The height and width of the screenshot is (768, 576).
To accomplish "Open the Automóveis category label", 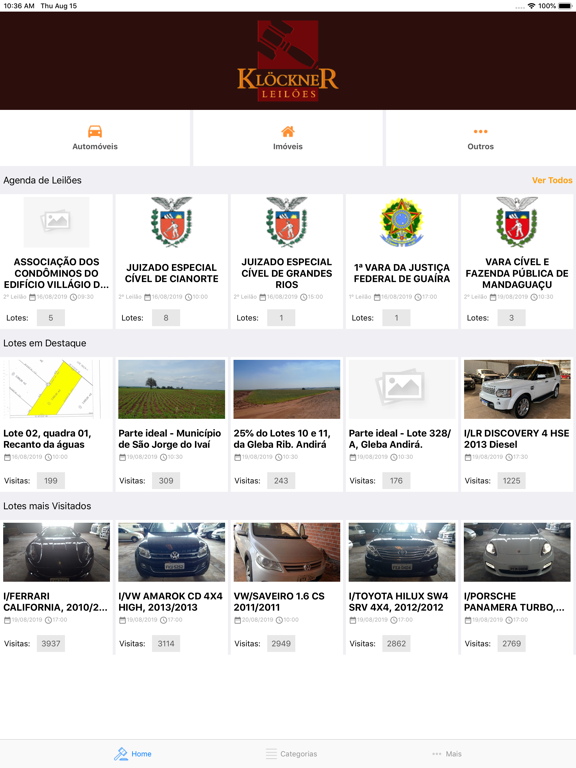I will point(95,146).
